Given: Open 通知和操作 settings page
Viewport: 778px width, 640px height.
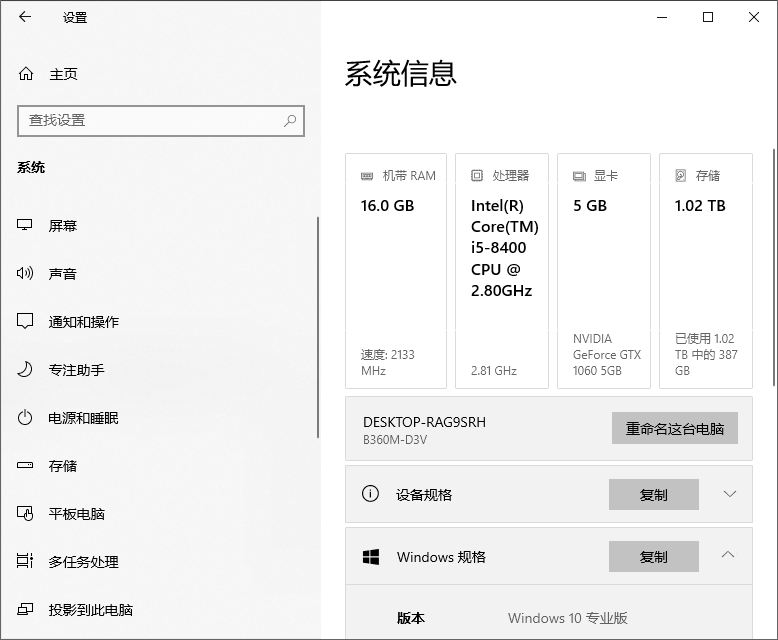Looking at the screenshot, I should [83, 322].
